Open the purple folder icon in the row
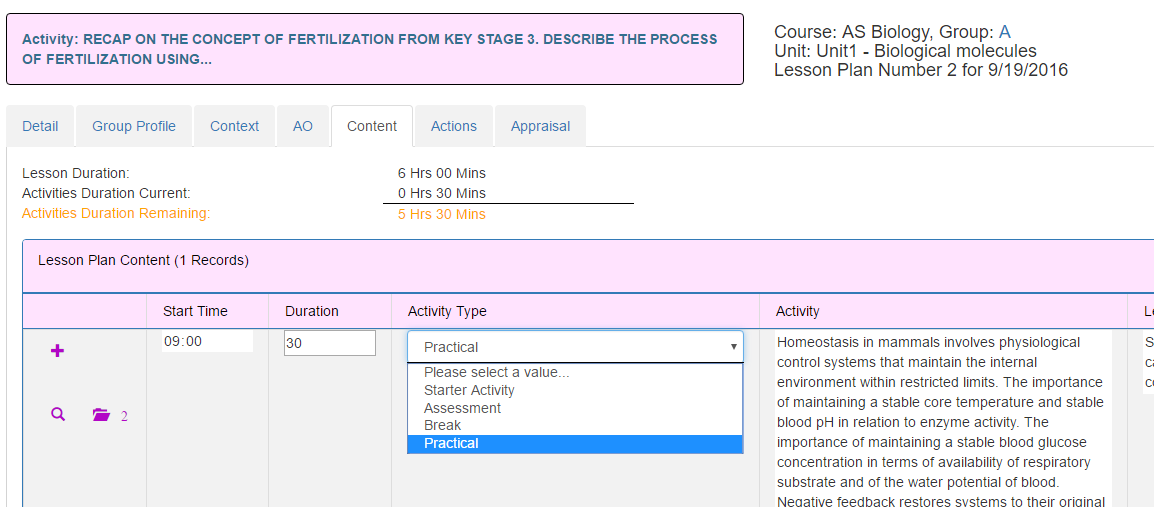Viewport: 1154px width, 507px height. pyautogui.click(x=101, y=414)
